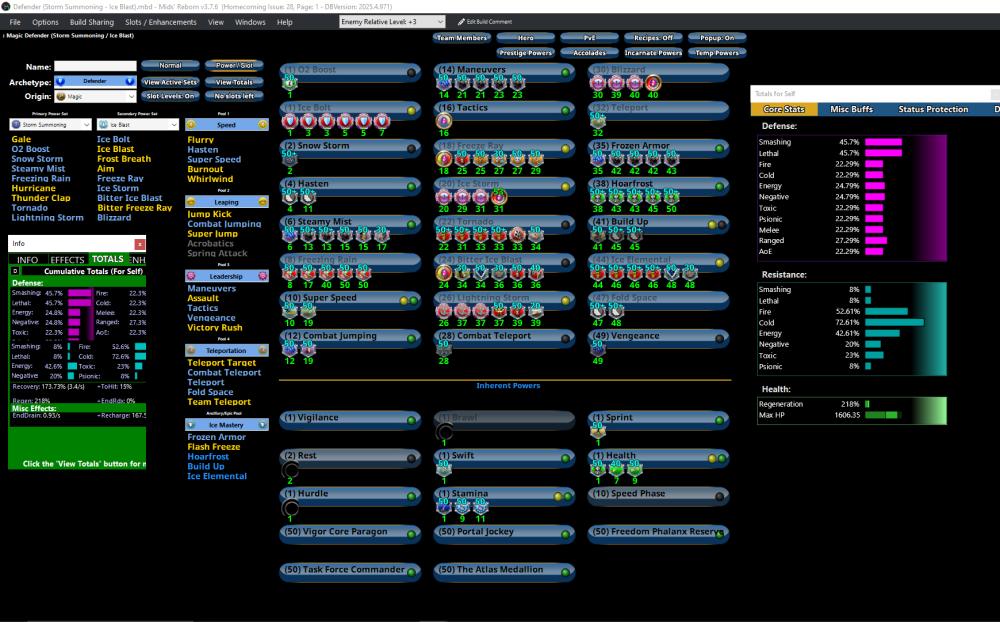
Task: Open the Build Sharing menu
Action: click(x=91, y=21)
